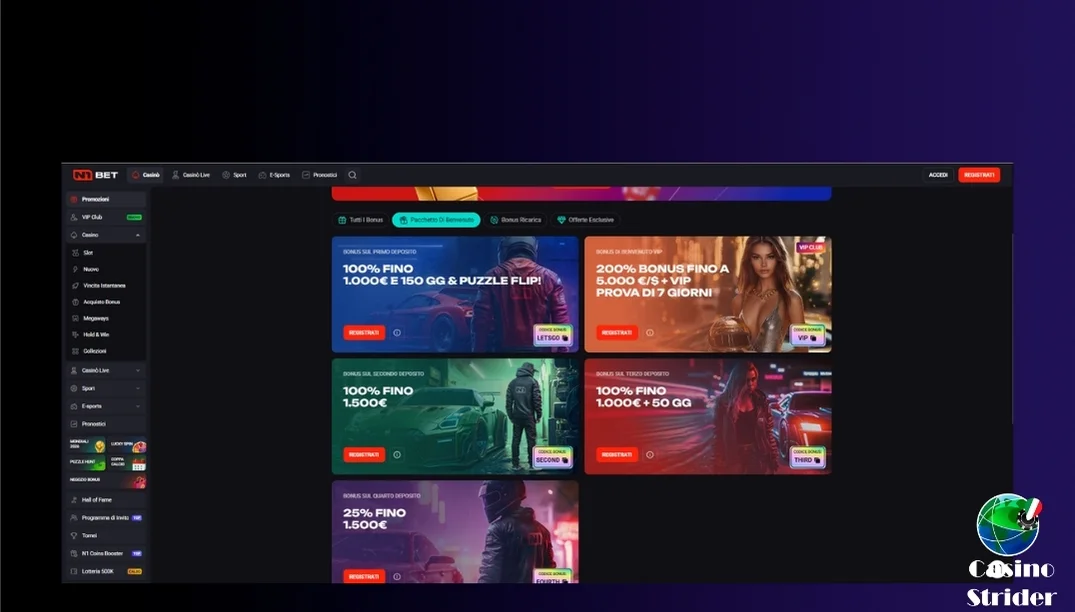Switch to Tutti i Bonus tab
The image size is (1075, 612).
tap(361, 220)
